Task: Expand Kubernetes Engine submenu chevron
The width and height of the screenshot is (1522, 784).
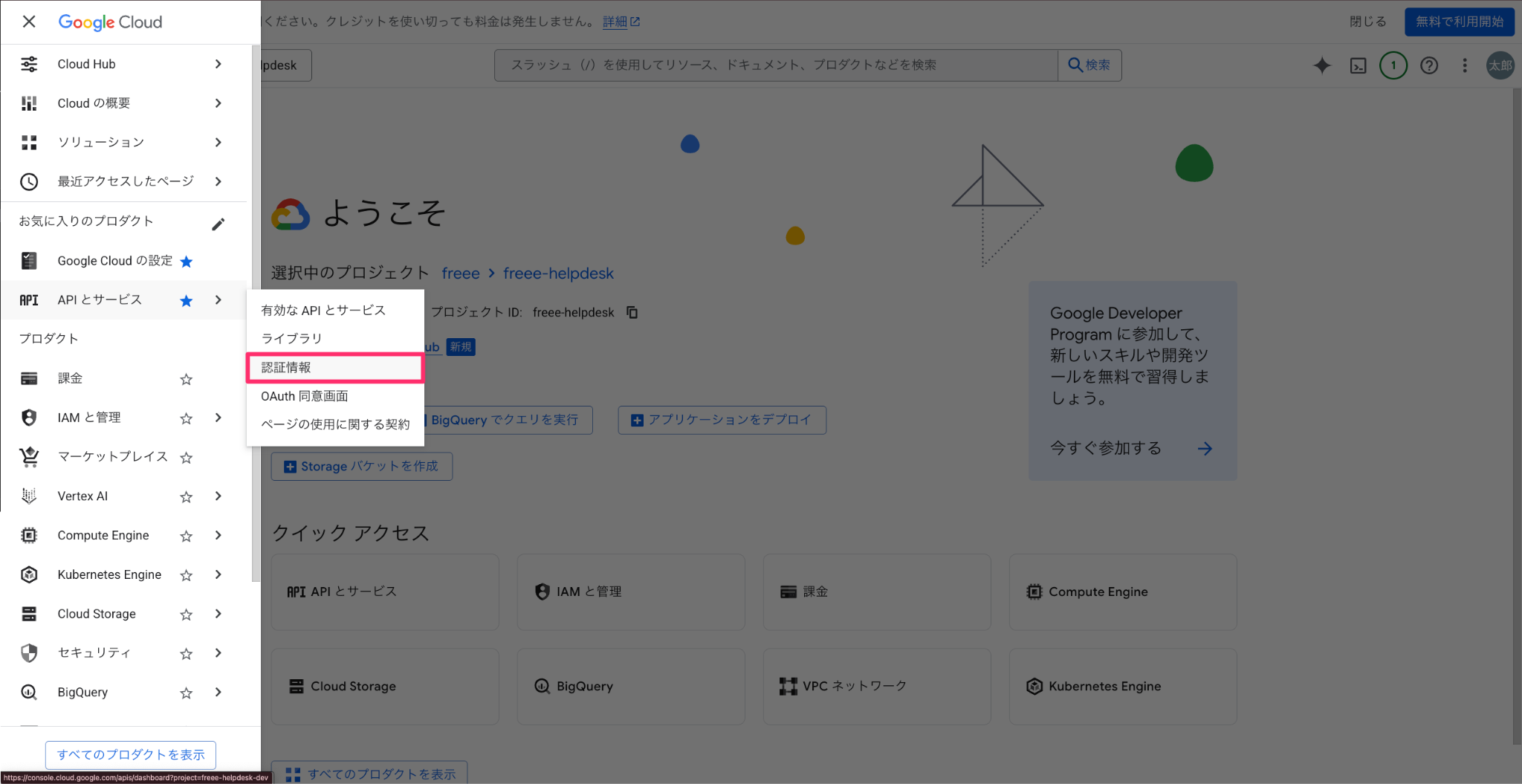Action: [218, 574]
